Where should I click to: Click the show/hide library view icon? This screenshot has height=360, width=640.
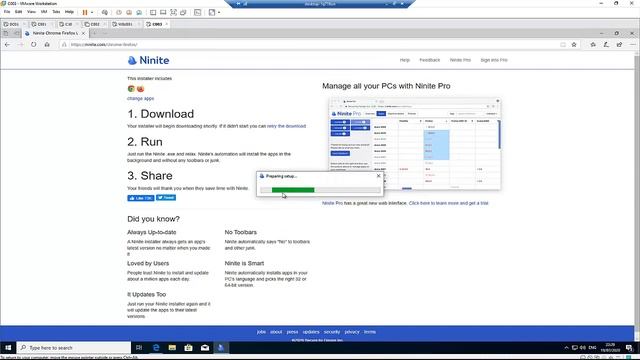(x=153, y=12)
